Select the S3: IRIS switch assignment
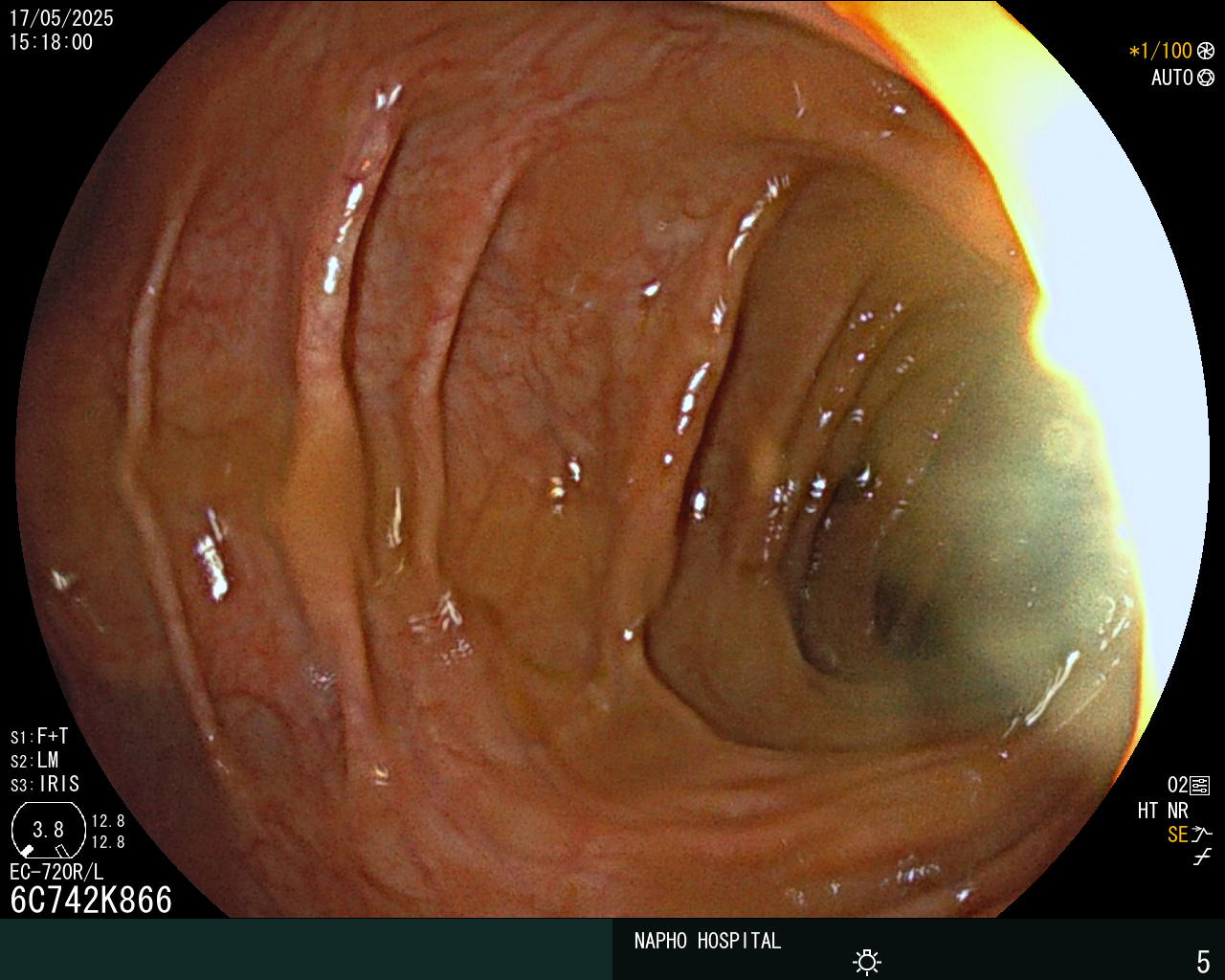The width and height of the screenshot is (1225, 980). [45, 784]
